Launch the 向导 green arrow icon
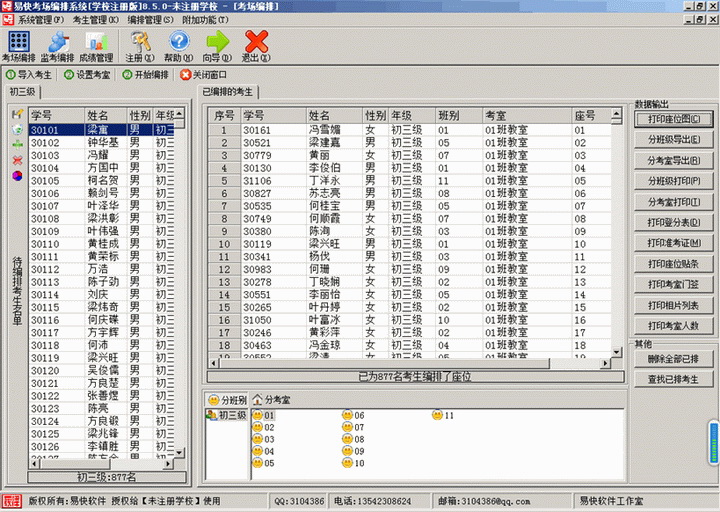Viewport: 720px width, 512px height. (x=218, y=46)
